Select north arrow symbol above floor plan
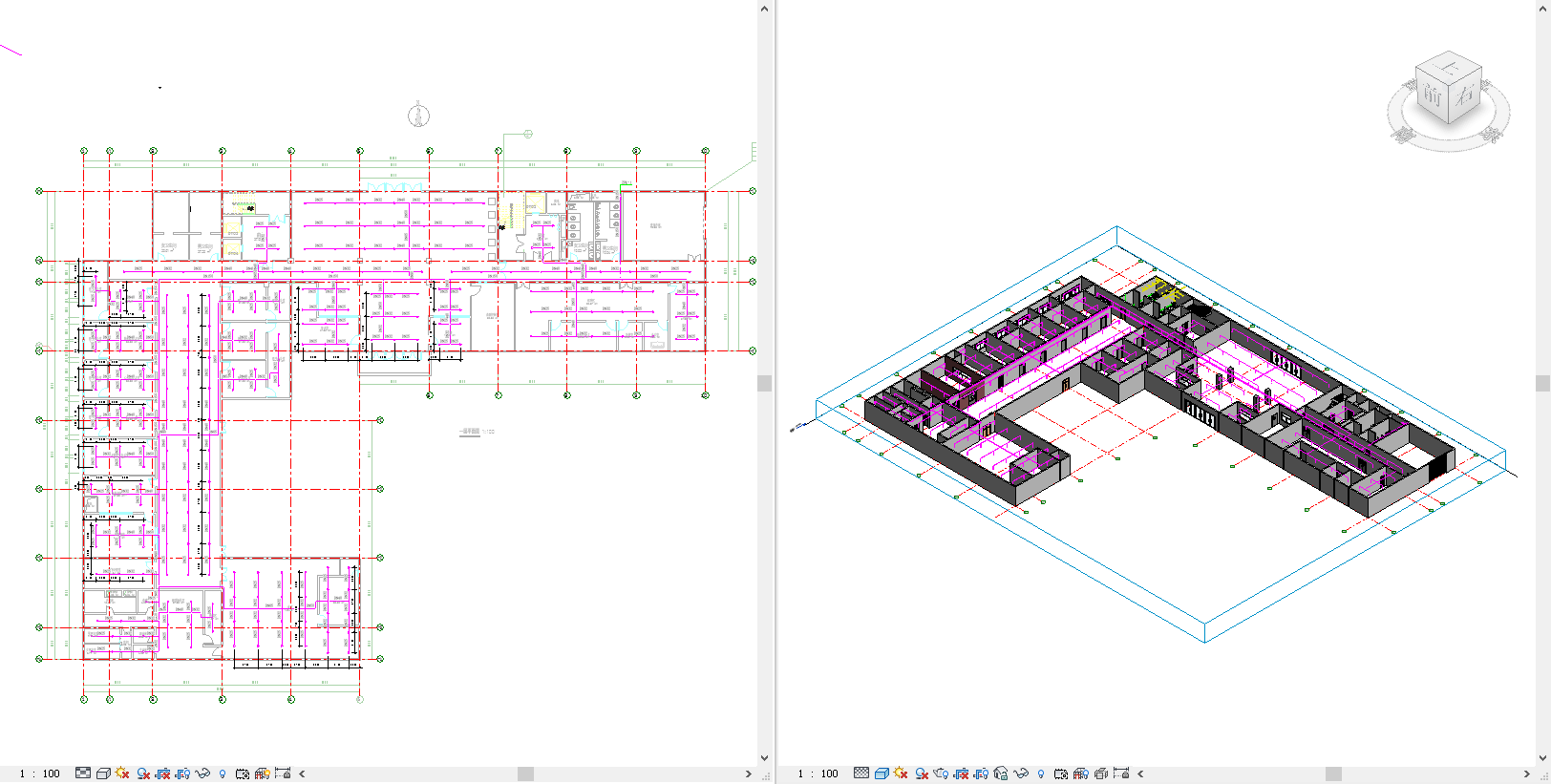The height and width of the screenshot is (784, 1551). (x=418, y=115)
